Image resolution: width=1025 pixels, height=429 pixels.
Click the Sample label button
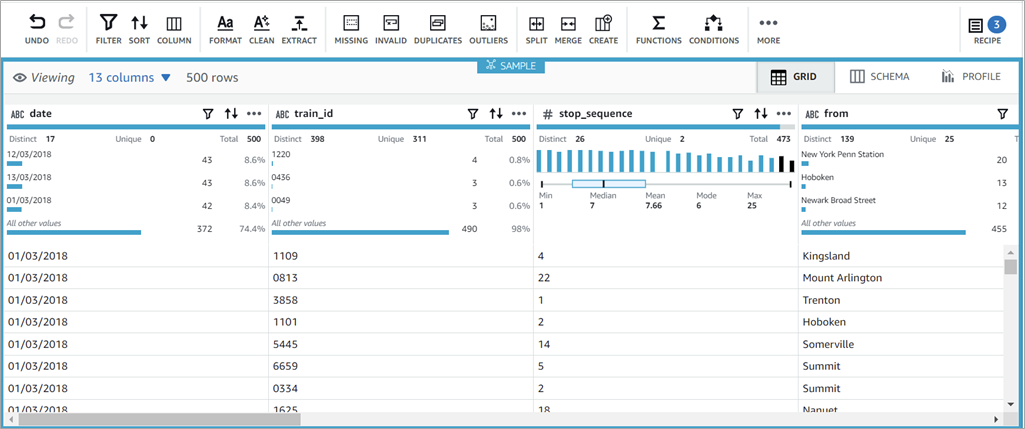click(510, 66)
